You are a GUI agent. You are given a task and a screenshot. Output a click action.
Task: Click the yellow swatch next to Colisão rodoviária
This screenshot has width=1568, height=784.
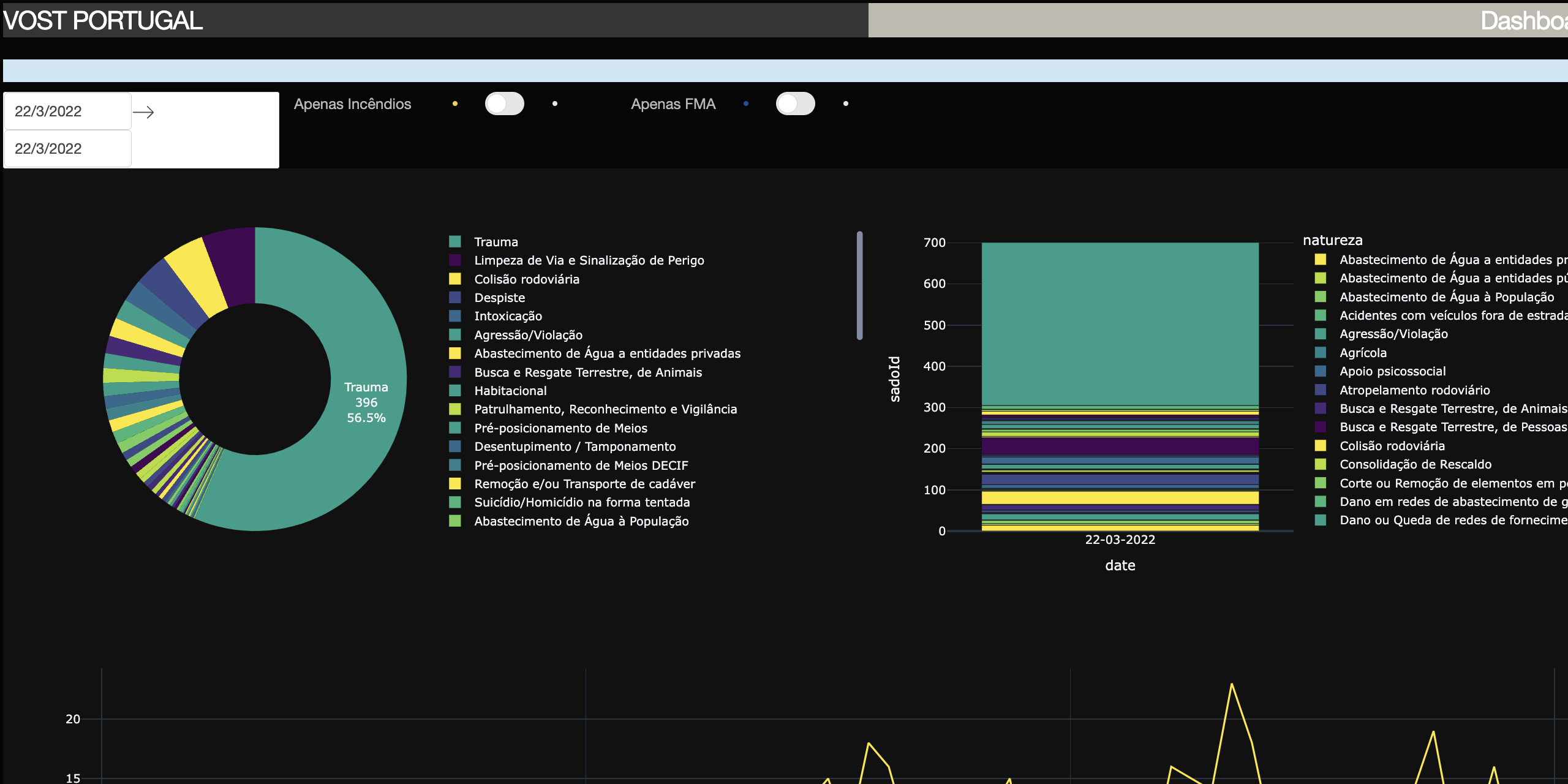pos(456,279)
